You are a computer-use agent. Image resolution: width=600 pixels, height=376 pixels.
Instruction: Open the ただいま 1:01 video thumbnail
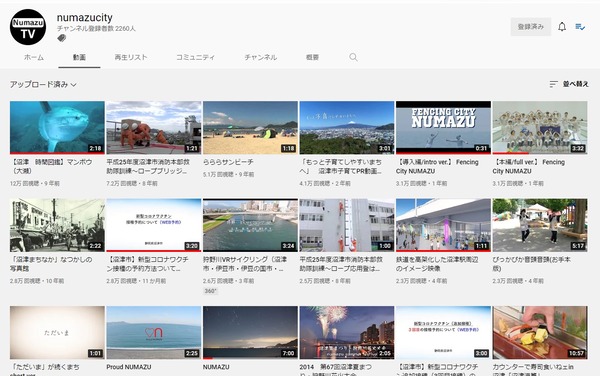(57, 332)
